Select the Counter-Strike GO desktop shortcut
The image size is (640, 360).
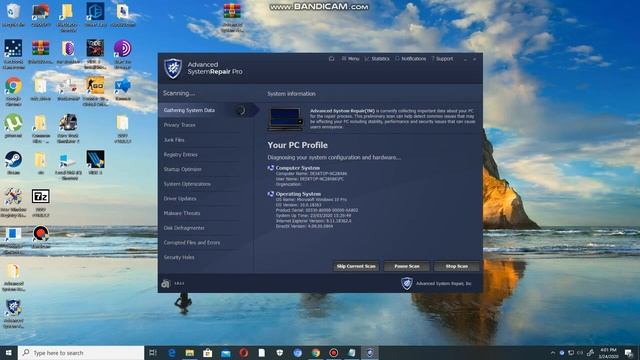coord(95,91)
